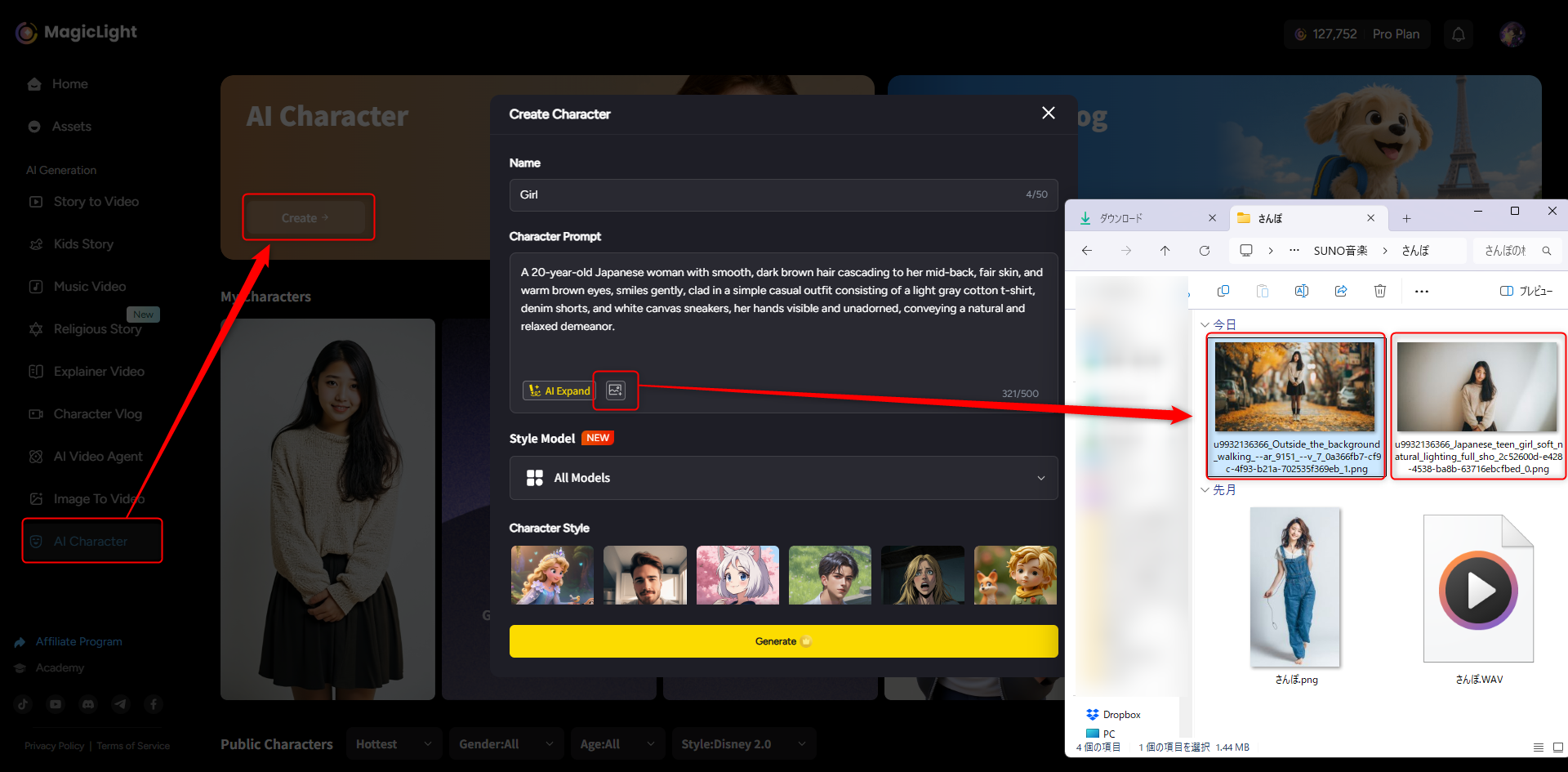Click the delete trash icon in File Explorer
The height and width of the screenshot is (772, 1568).
[1379, 292]
